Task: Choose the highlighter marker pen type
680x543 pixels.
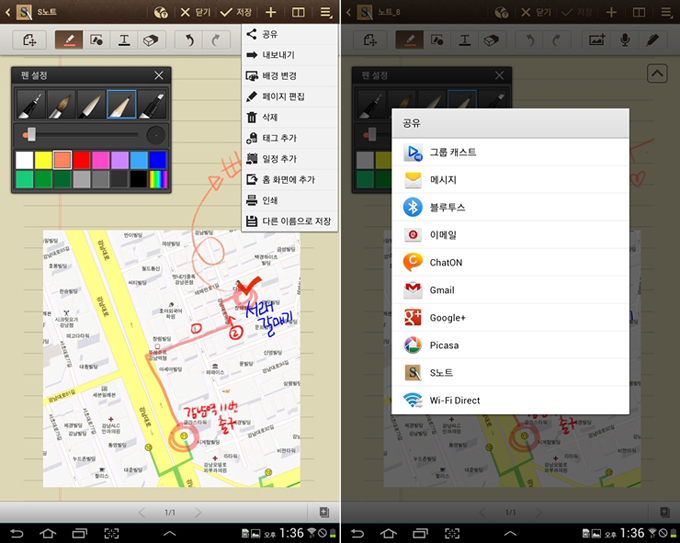Action: (151, 105)
